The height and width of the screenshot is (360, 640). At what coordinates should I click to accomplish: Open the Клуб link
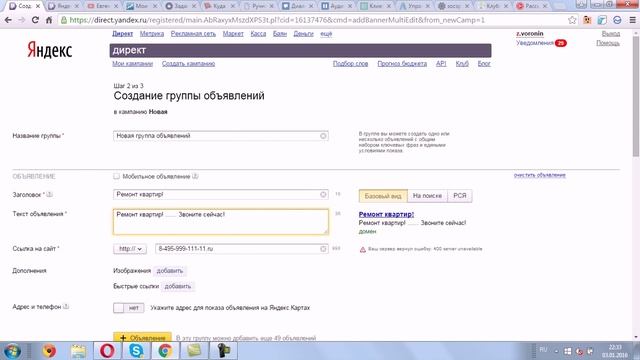tap(462, 64)
